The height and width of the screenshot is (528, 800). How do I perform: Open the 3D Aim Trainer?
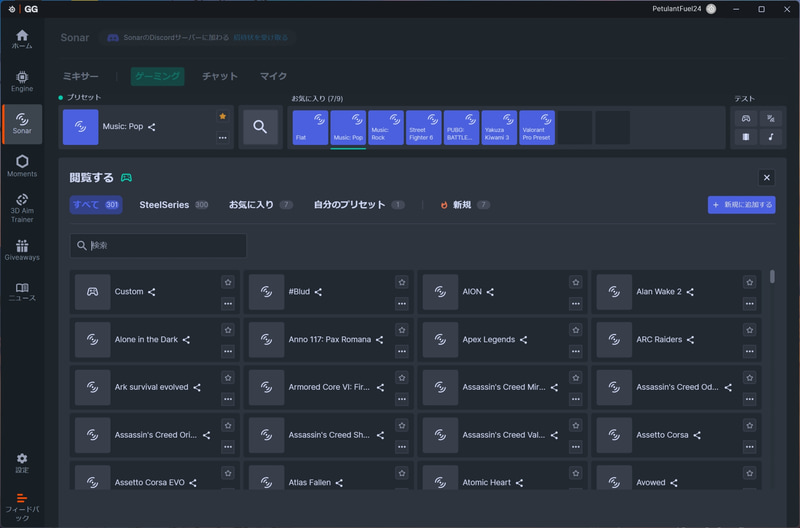click(22, 208)
